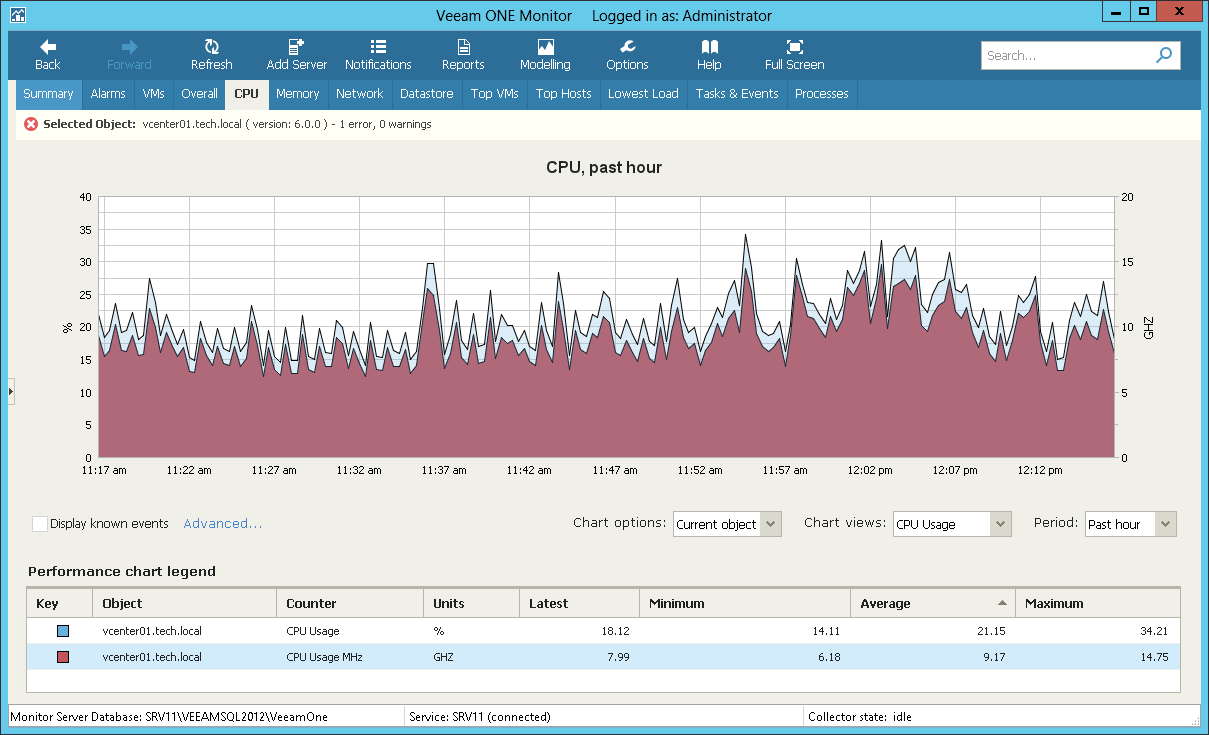Open the Datastore tab

point(426,94)
